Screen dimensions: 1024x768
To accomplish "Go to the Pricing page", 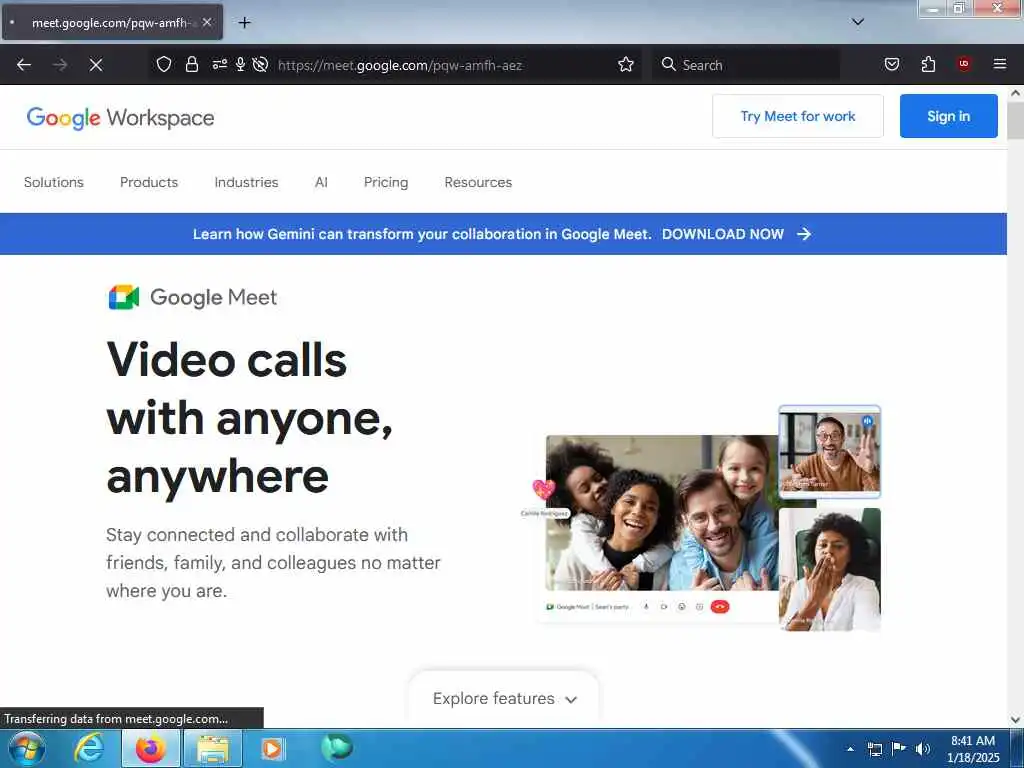I will click(386, 182).
